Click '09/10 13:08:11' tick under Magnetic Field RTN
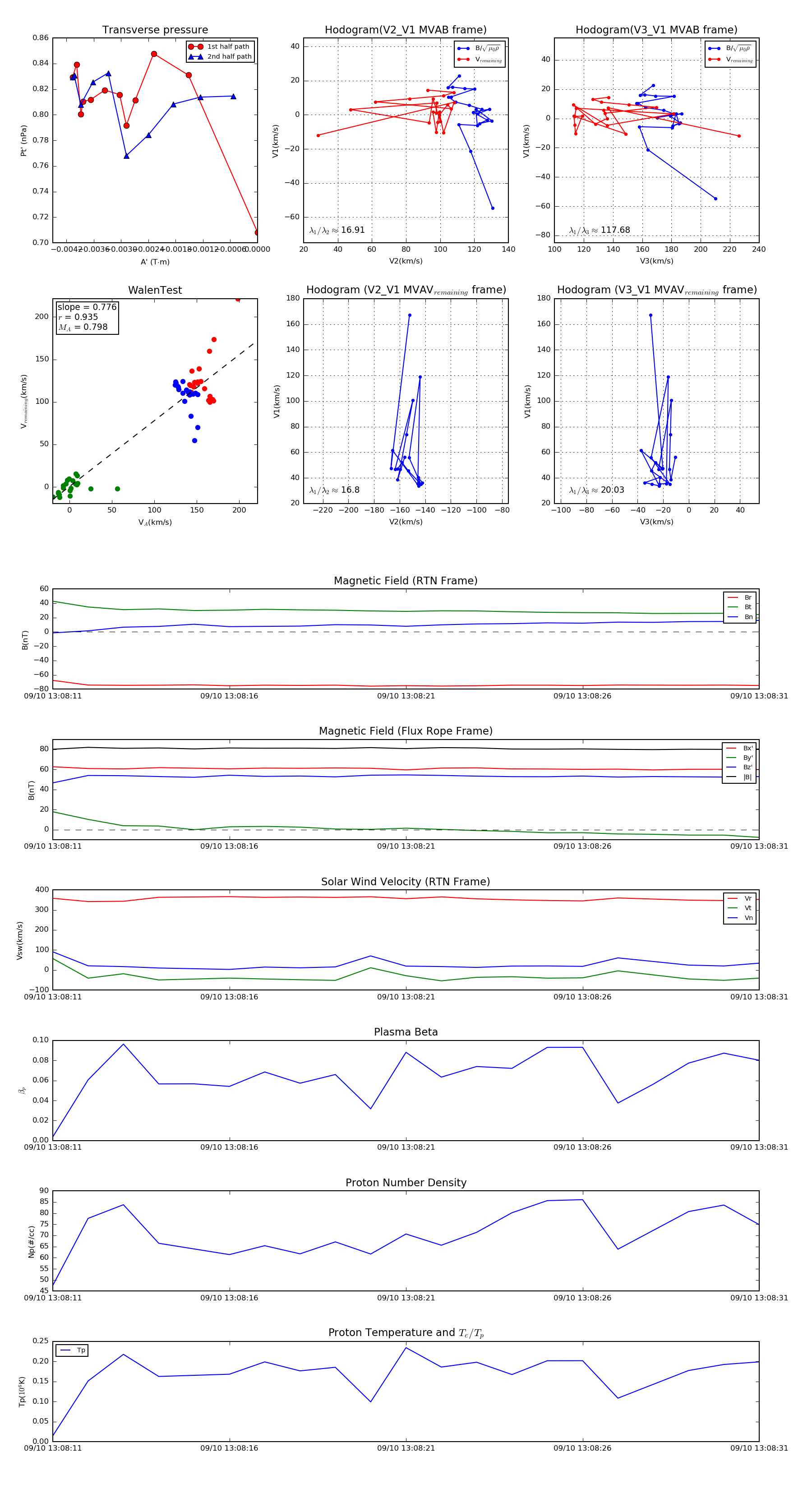812x1489 pixels. tap(53, 696)
